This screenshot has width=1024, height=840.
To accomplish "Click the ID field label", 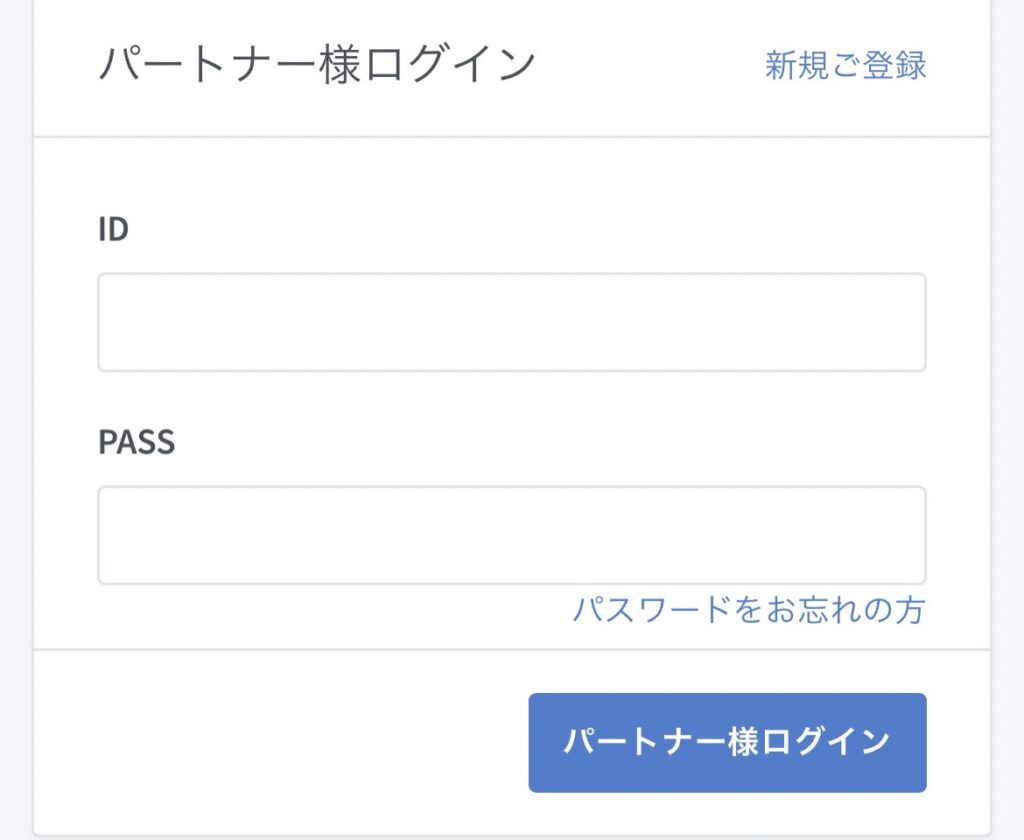I will 114,230.
